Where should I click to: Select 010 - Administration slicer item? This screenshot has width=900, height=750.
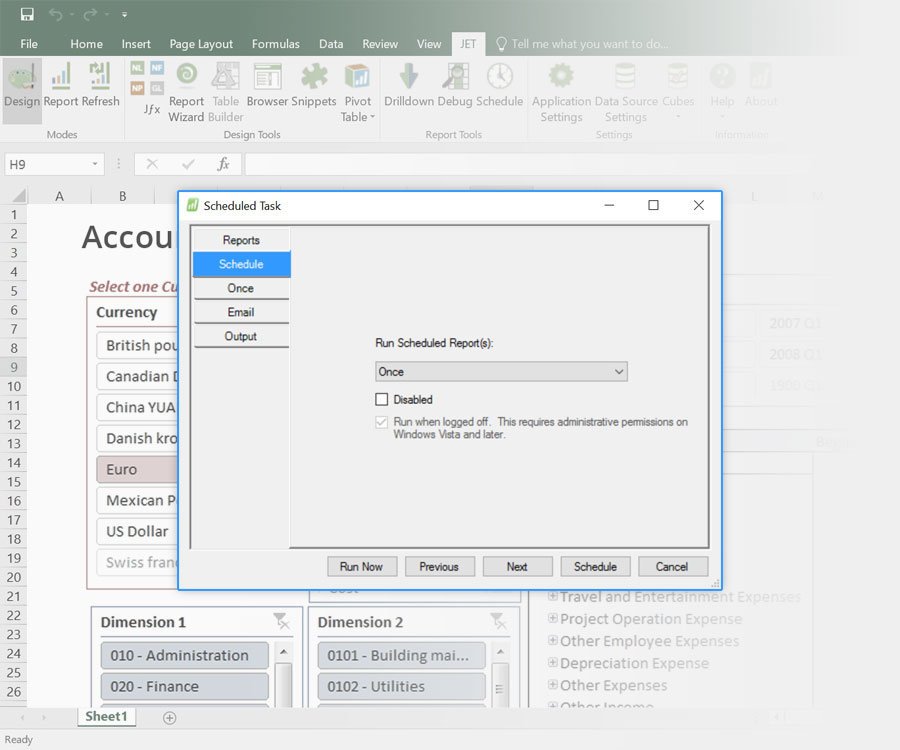point(184,655)
